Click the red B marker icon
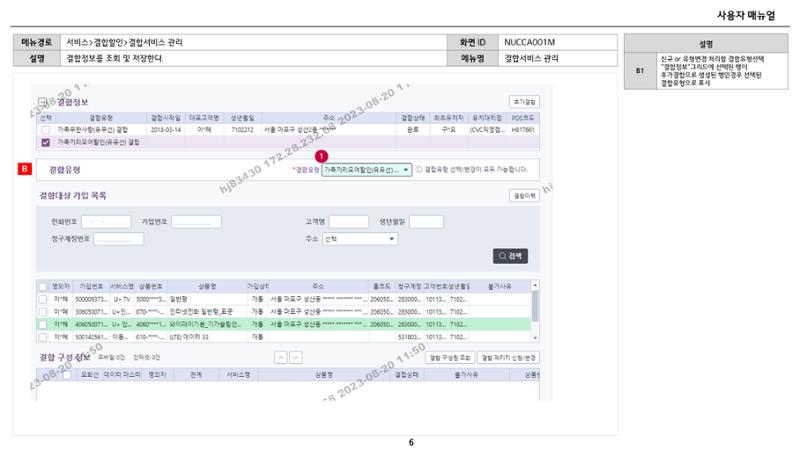This screenshot has height=450, width=800. (24, 169)
